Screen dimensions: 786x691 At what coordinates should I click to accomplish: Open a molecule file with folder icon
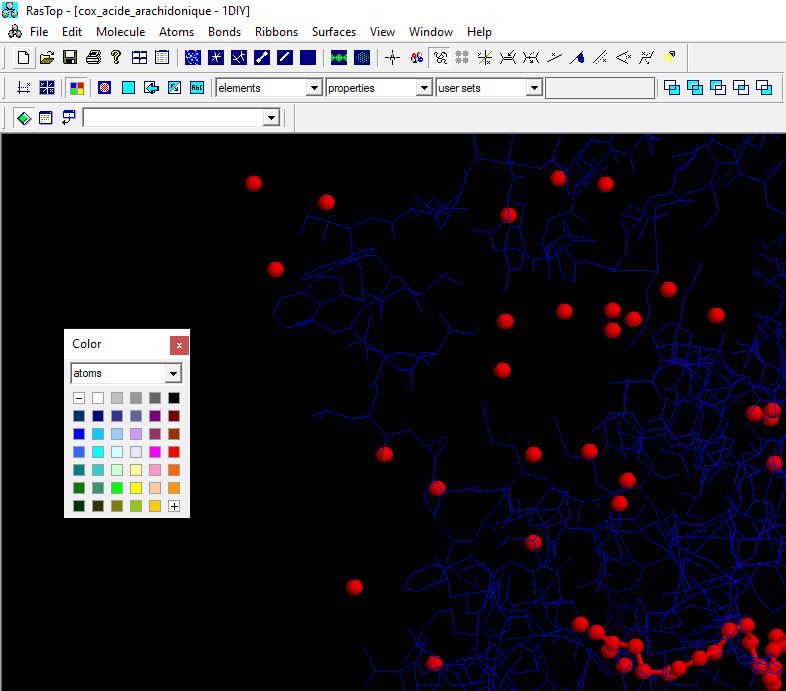pyautogui.click(x=47, y=58)
